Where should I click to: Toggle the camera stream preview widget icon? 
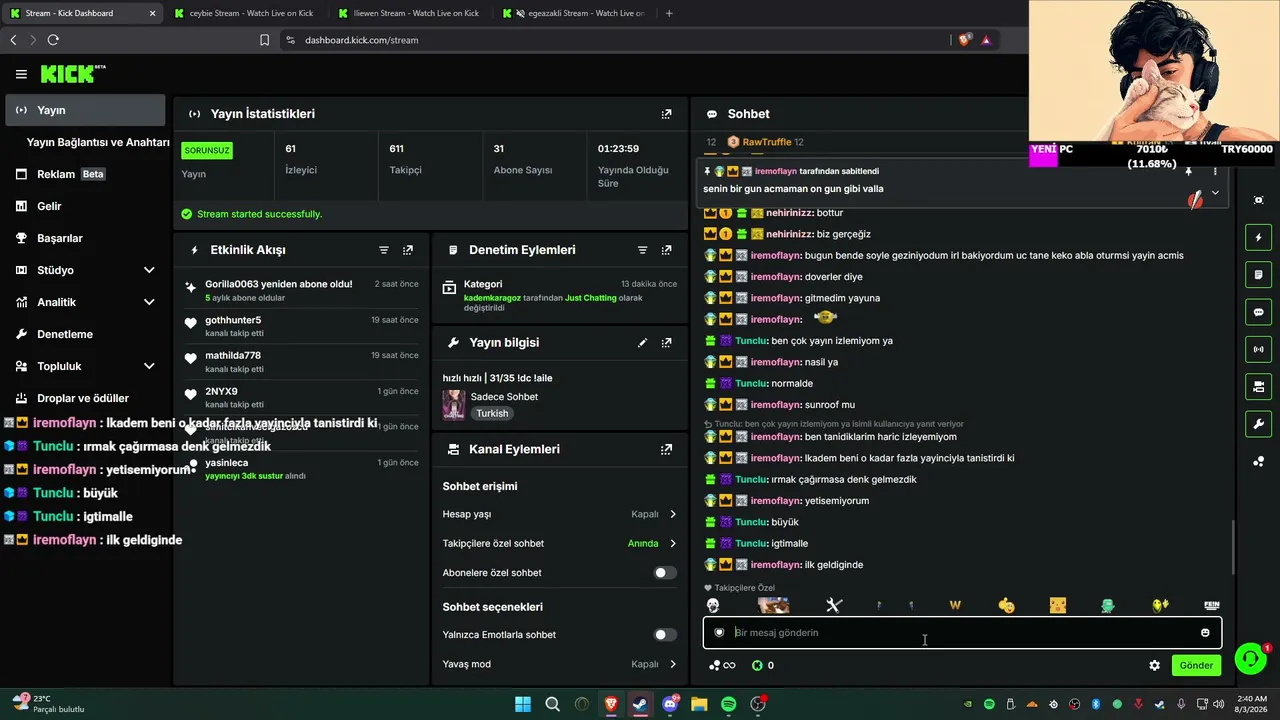[x=1259, y=386]
